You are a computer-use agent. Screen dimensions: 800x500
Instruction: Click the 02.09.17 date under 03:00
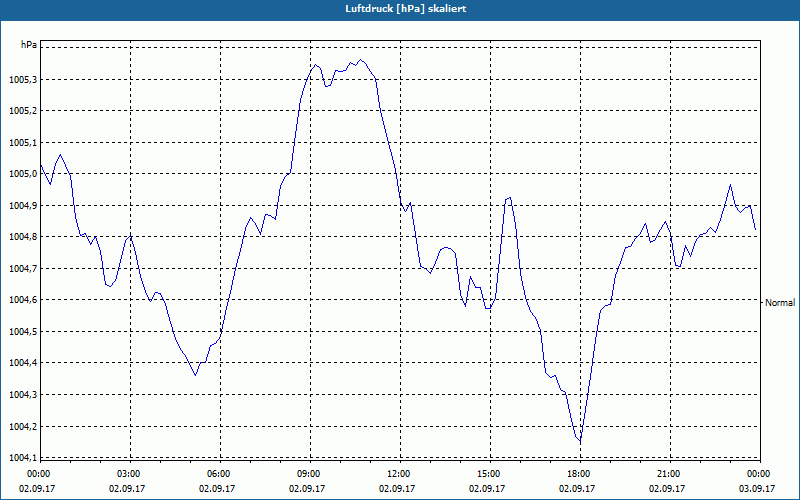tap(127, 488)
